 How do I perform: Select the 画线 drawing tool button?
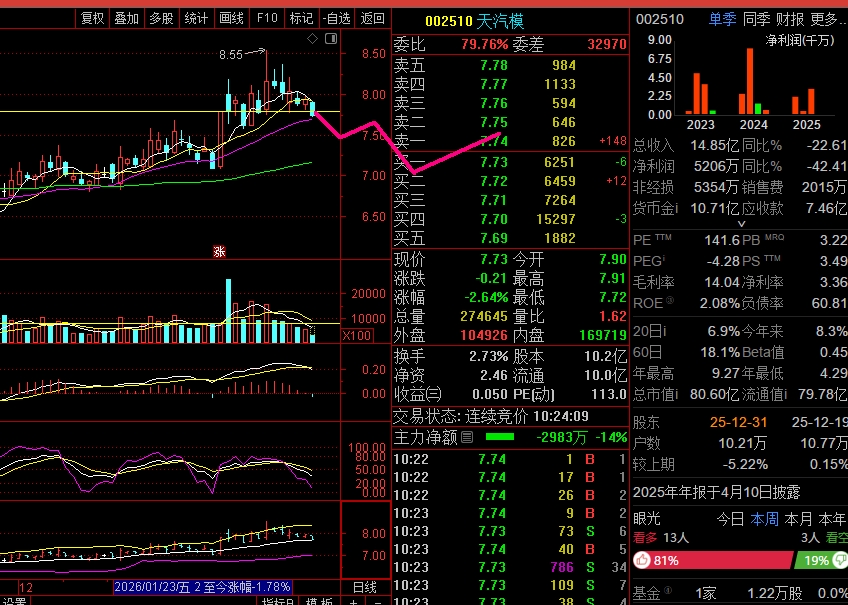point(231,18)
